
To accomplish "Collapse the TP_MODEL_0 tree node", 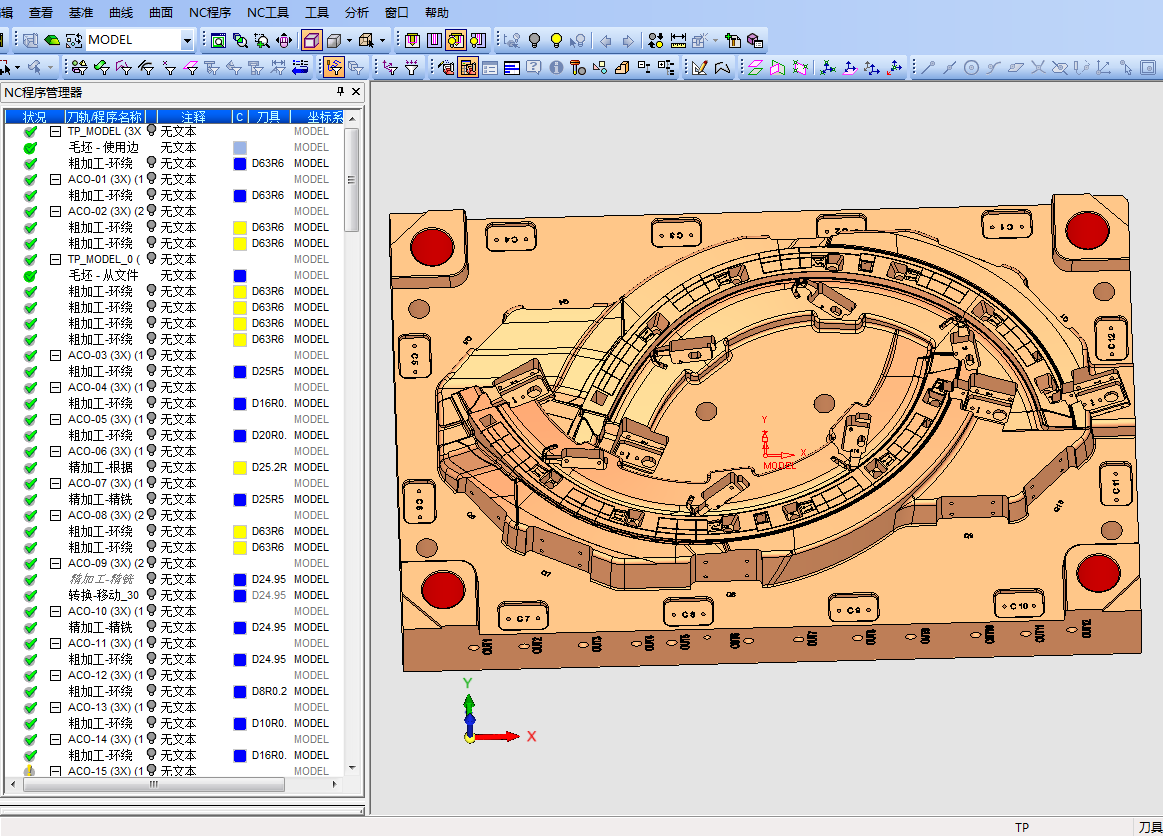I will point(56,259).
